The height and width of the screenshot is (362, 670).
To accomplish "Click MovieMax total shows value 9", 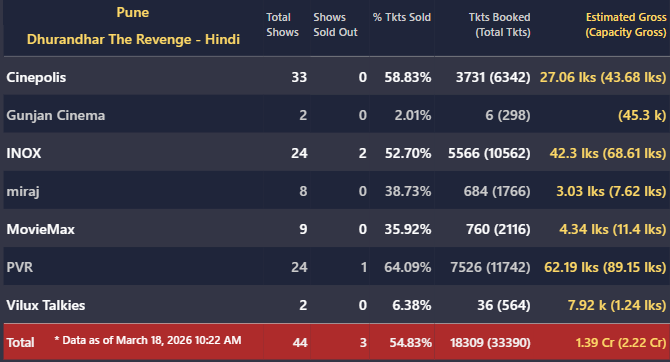I will pyautogui.click(x=303, y=230).
